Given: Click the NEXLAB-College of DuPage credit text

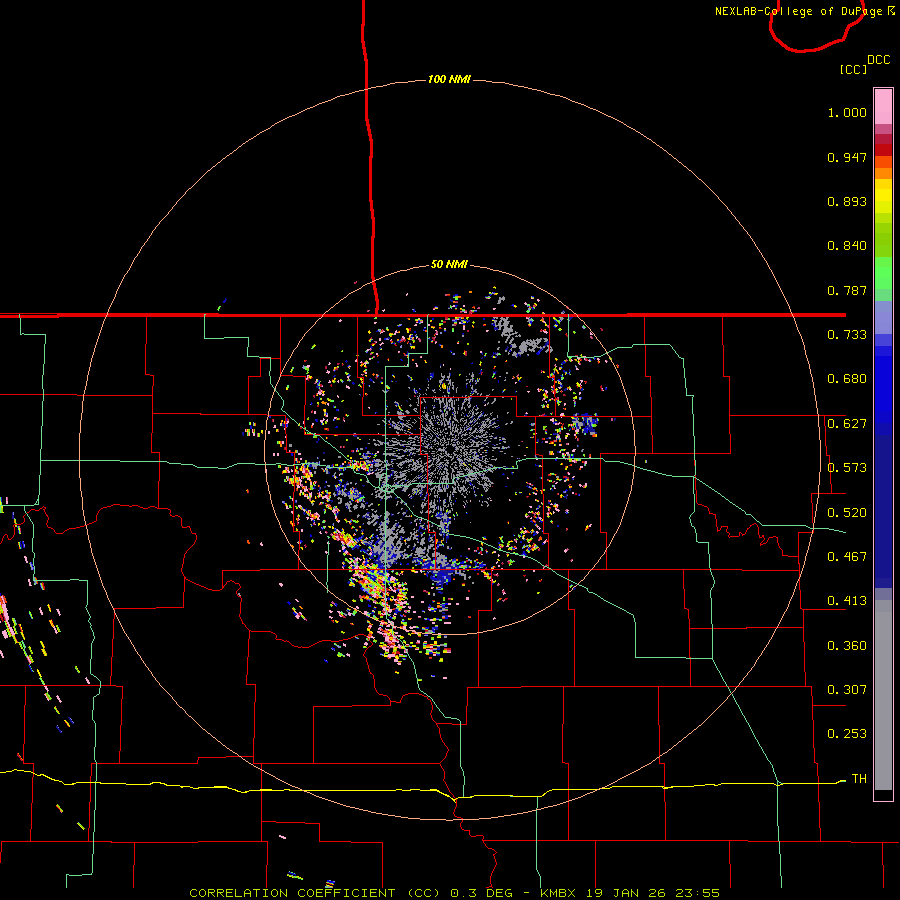Looking at the screenshot, I should 804,11.
